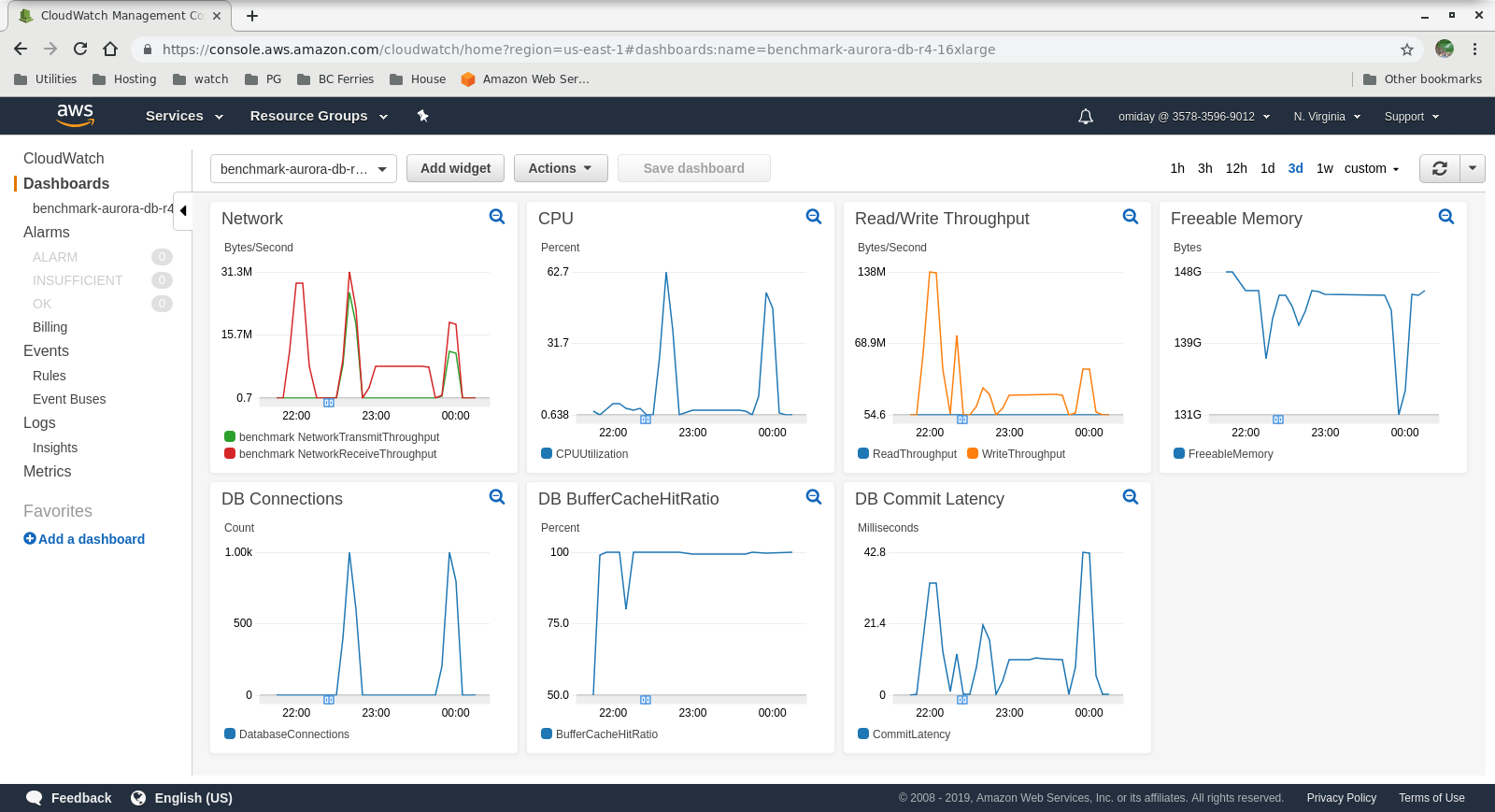
Task: Go back in browser history
Action: (x=21, y=49)
